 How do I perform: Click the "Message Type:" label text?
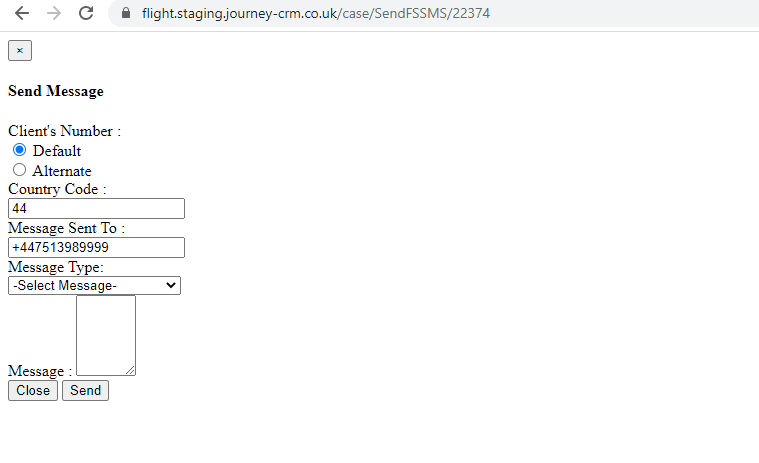(x=56, y=267)
